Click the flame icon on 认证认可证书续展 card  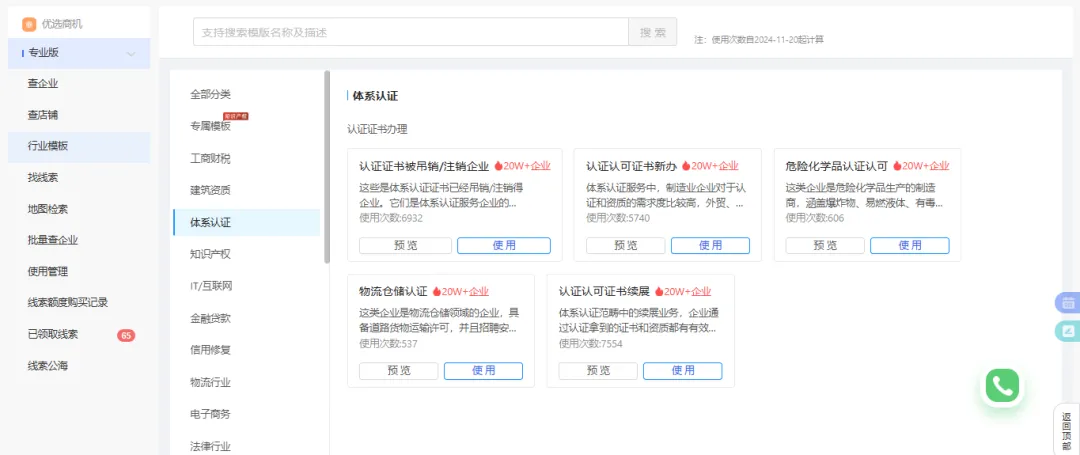coord(658,291)
